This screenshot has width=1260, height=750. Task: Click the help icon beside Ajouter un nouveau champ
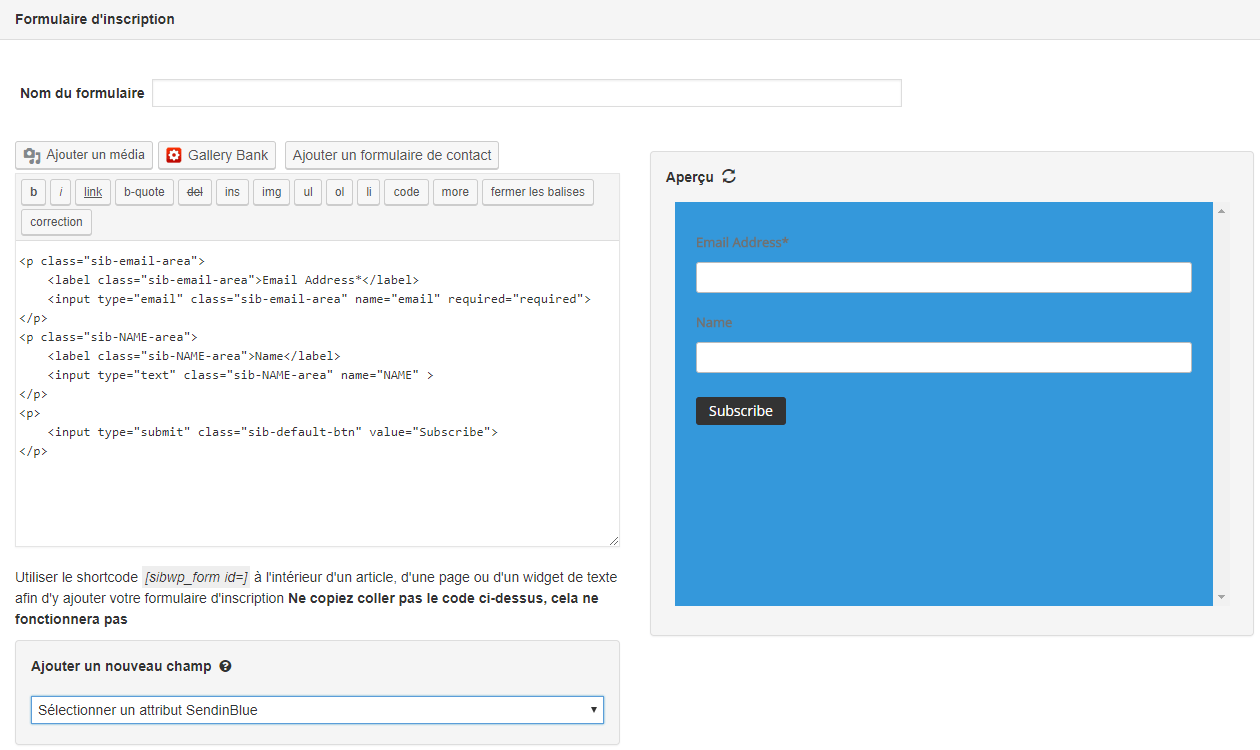[x=225, y=666]
